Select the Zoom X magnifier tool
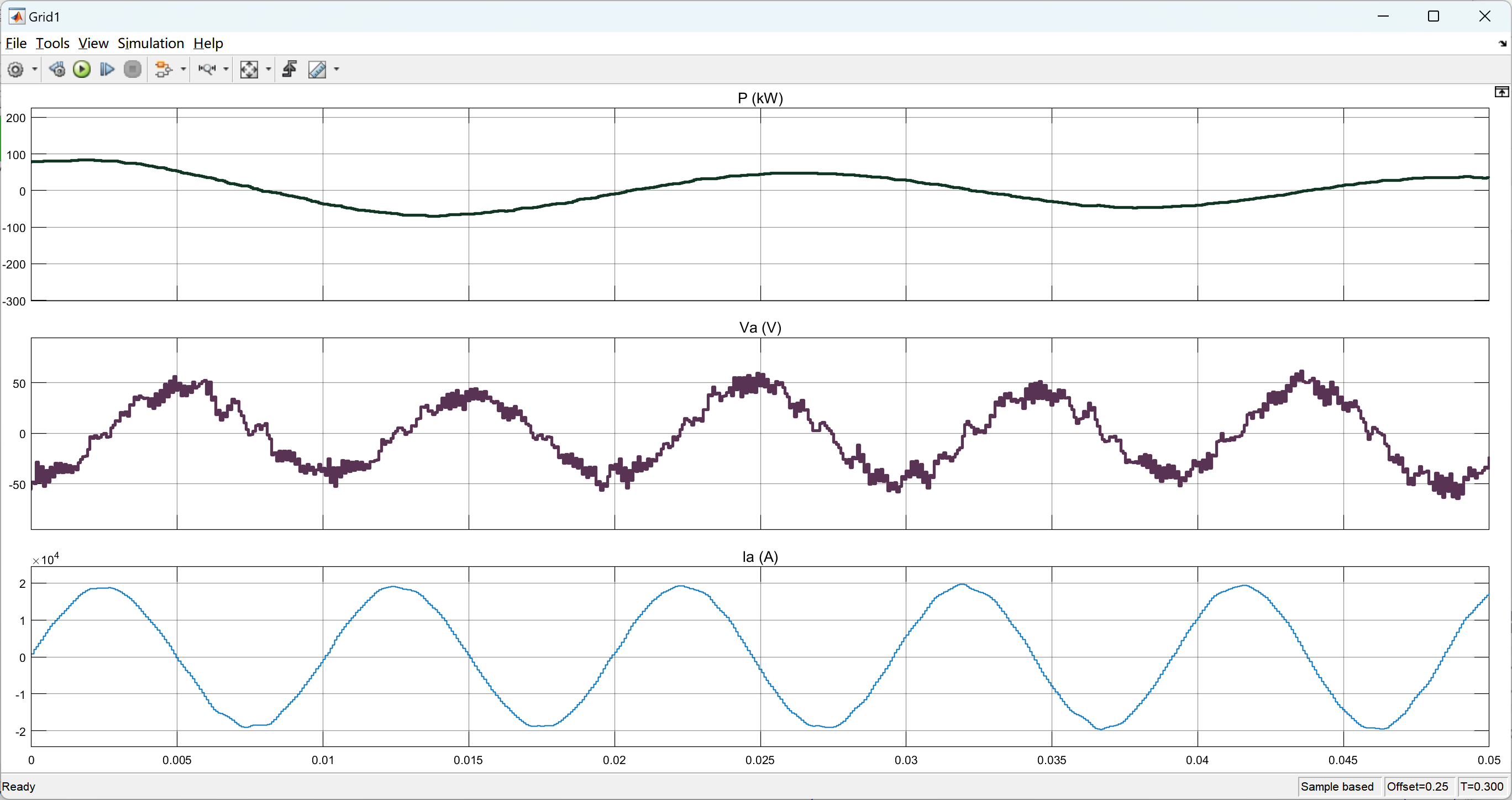1512x800 pixels. (x=207, y=69)
